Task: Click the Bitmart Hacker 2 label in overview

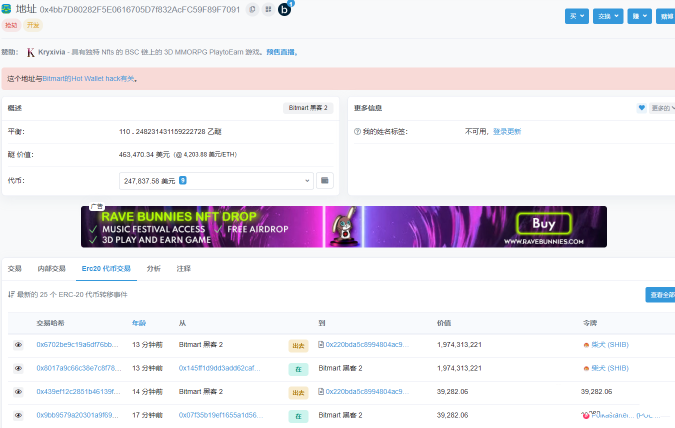Action: (308, 108)
